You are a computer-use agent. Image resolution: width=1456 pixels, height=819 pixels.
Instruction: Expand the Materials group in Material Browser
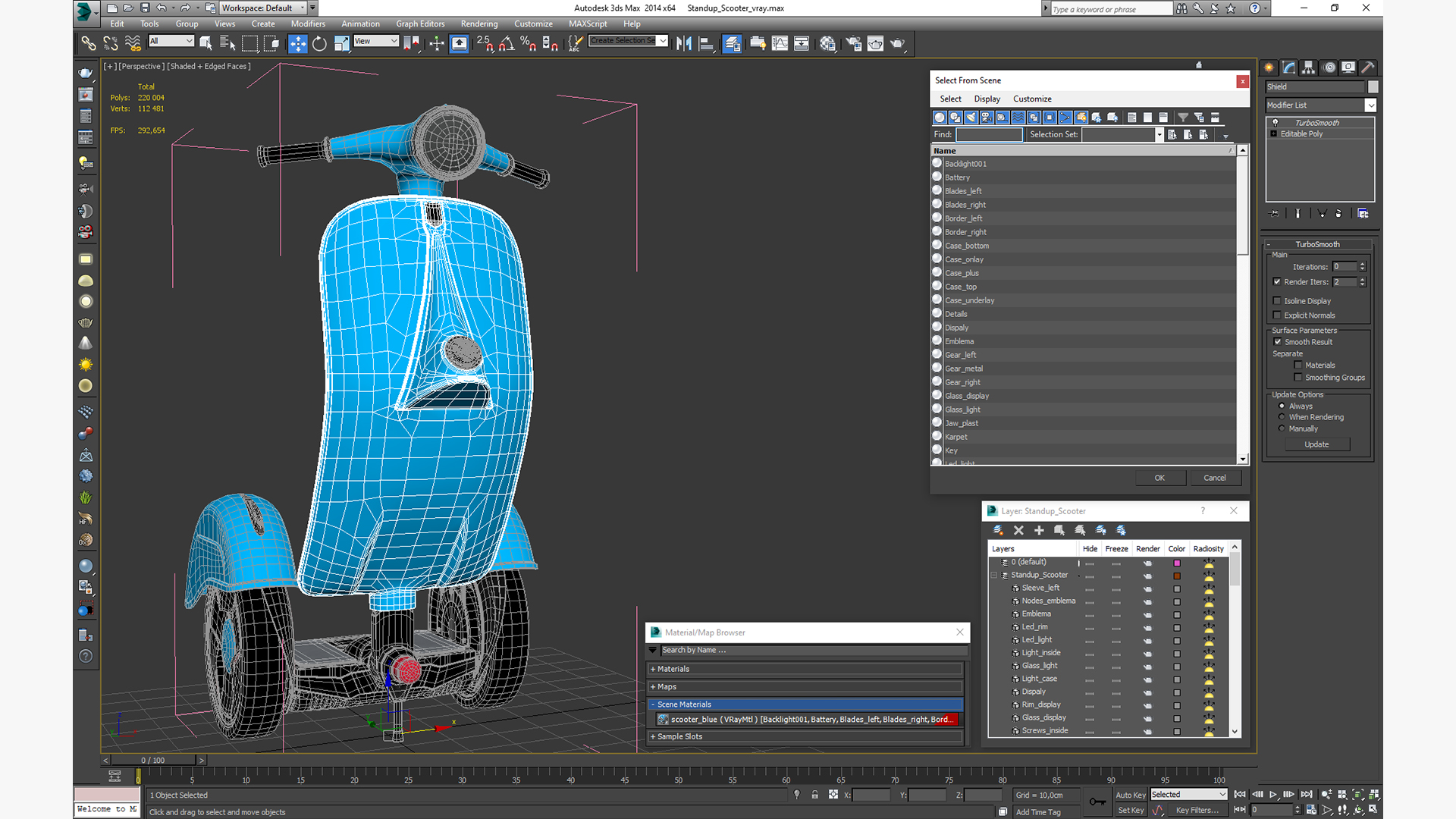806,669
